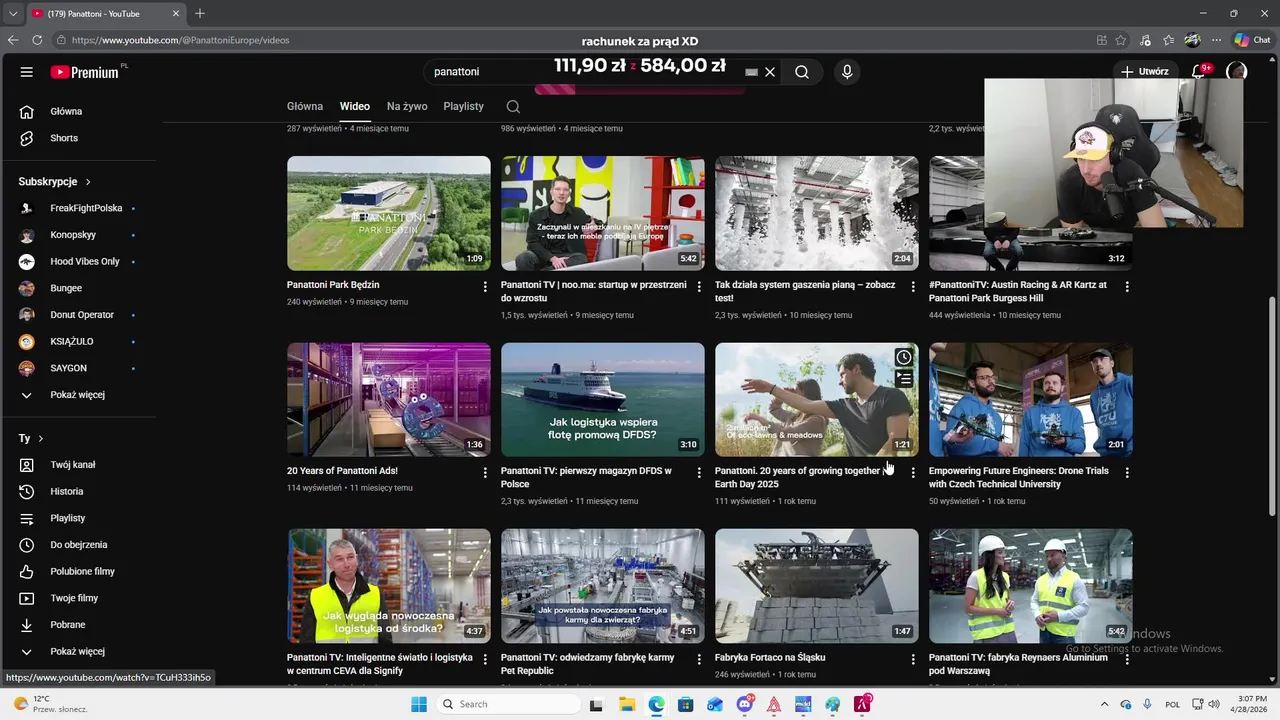Submit search with the magnifier button
The height and width of the screenshot is (720, 1280).
point(802,72)
